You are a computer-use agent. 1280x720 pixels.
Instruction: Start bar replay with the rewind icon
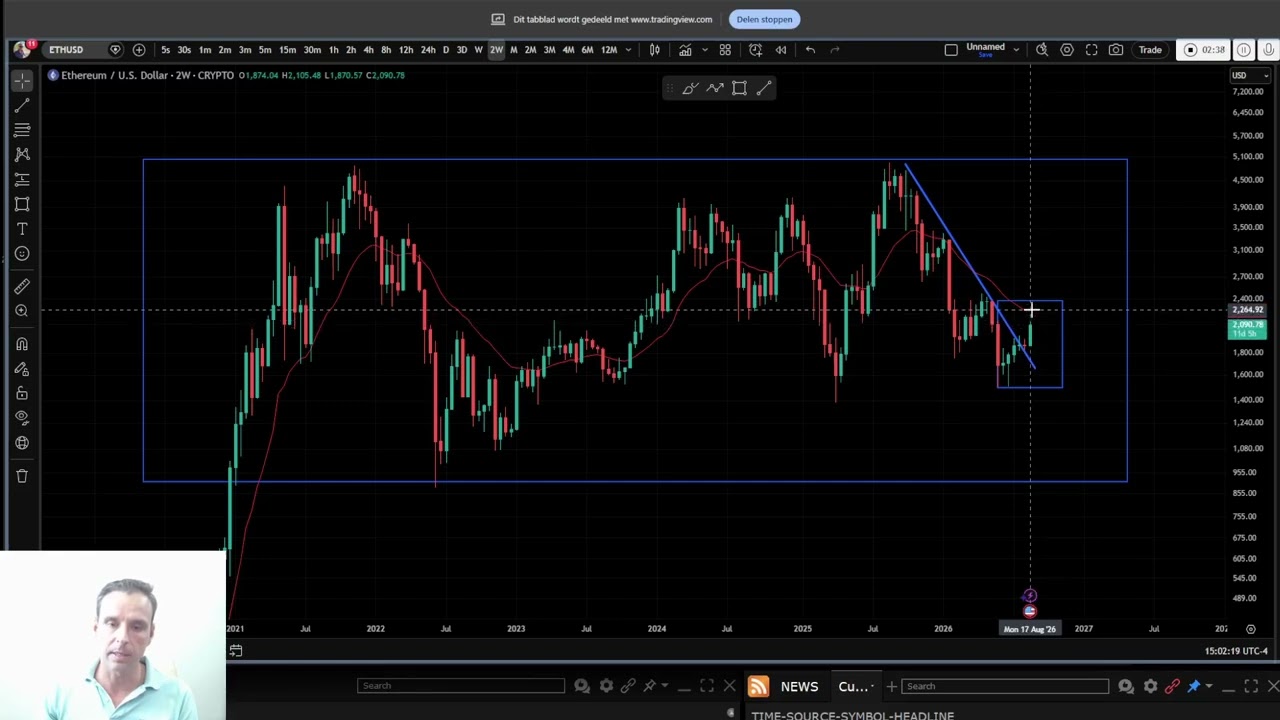coord(781,50)
